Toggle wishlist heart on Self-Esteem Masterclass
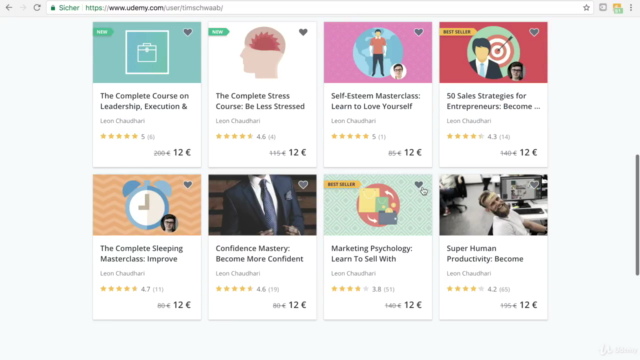 pyautogui.click(x=418, y=32)
